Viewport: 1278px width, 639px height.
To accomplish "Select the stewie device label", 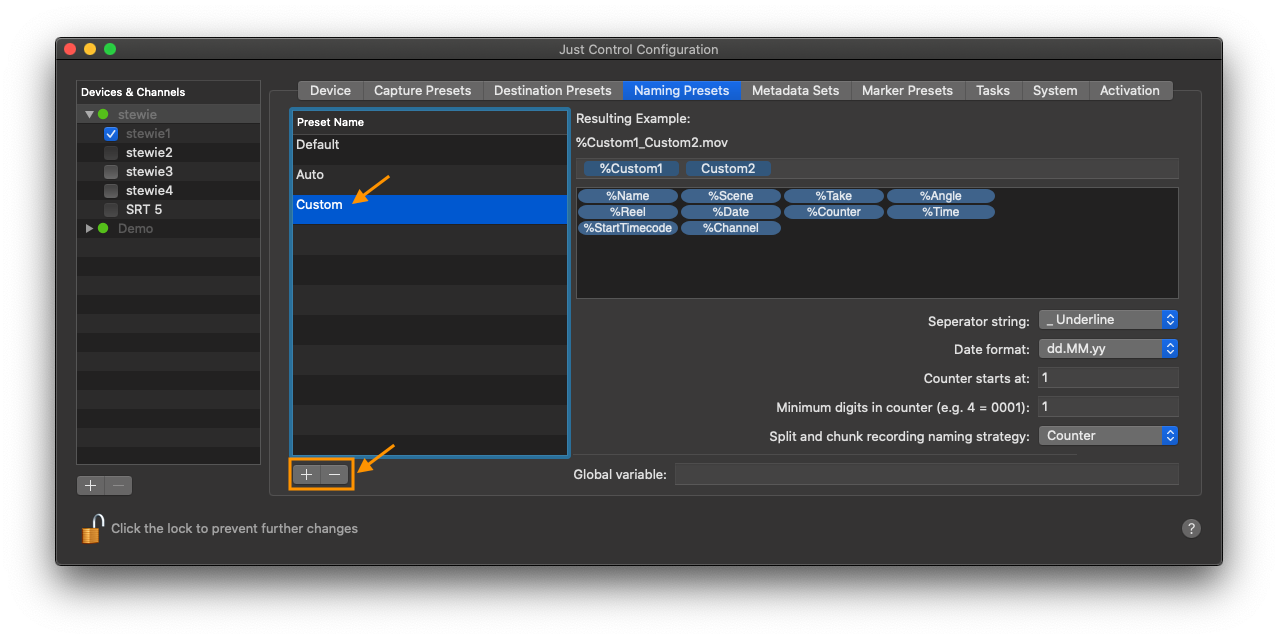I will tap(137, 114).
